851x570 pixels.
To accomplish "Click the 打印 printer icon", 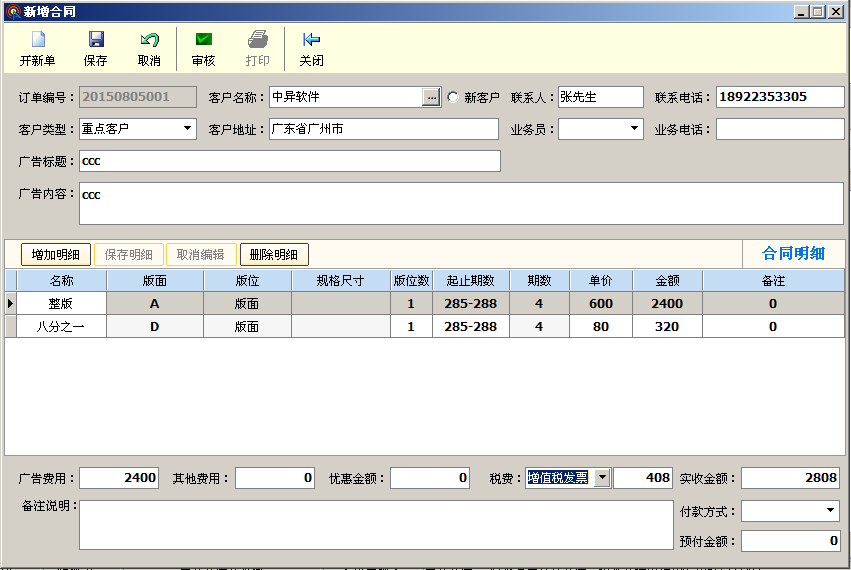I will point(258,40).
